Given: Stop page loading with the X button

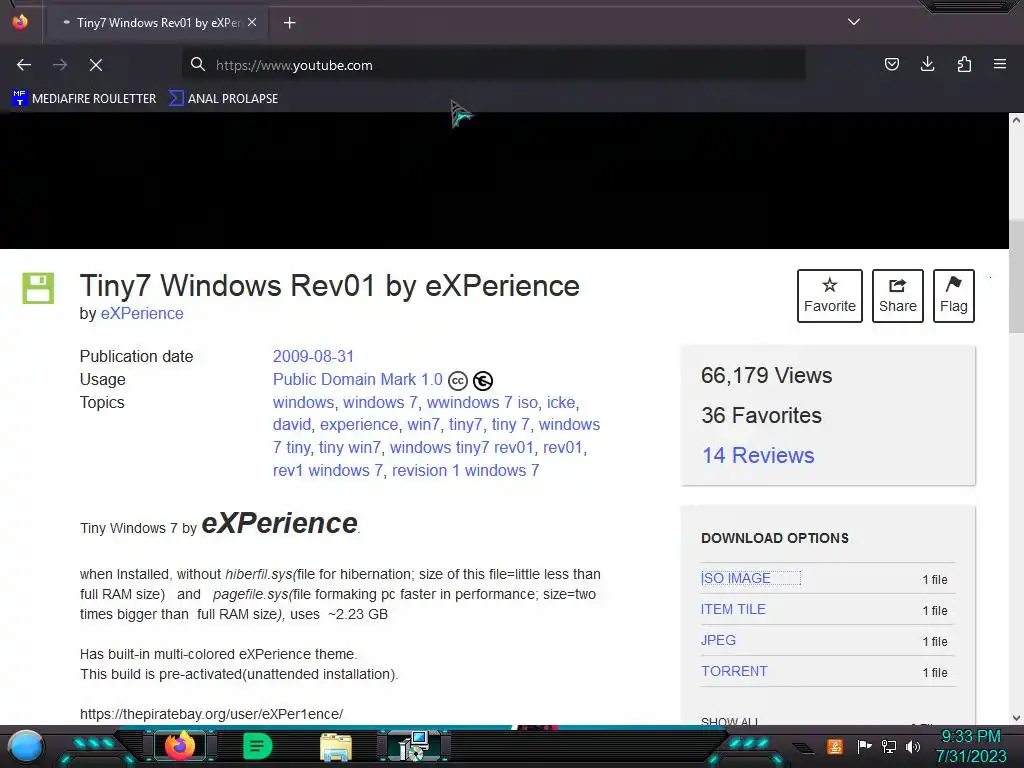Looking at the screenshot, I should coord(95,65).
